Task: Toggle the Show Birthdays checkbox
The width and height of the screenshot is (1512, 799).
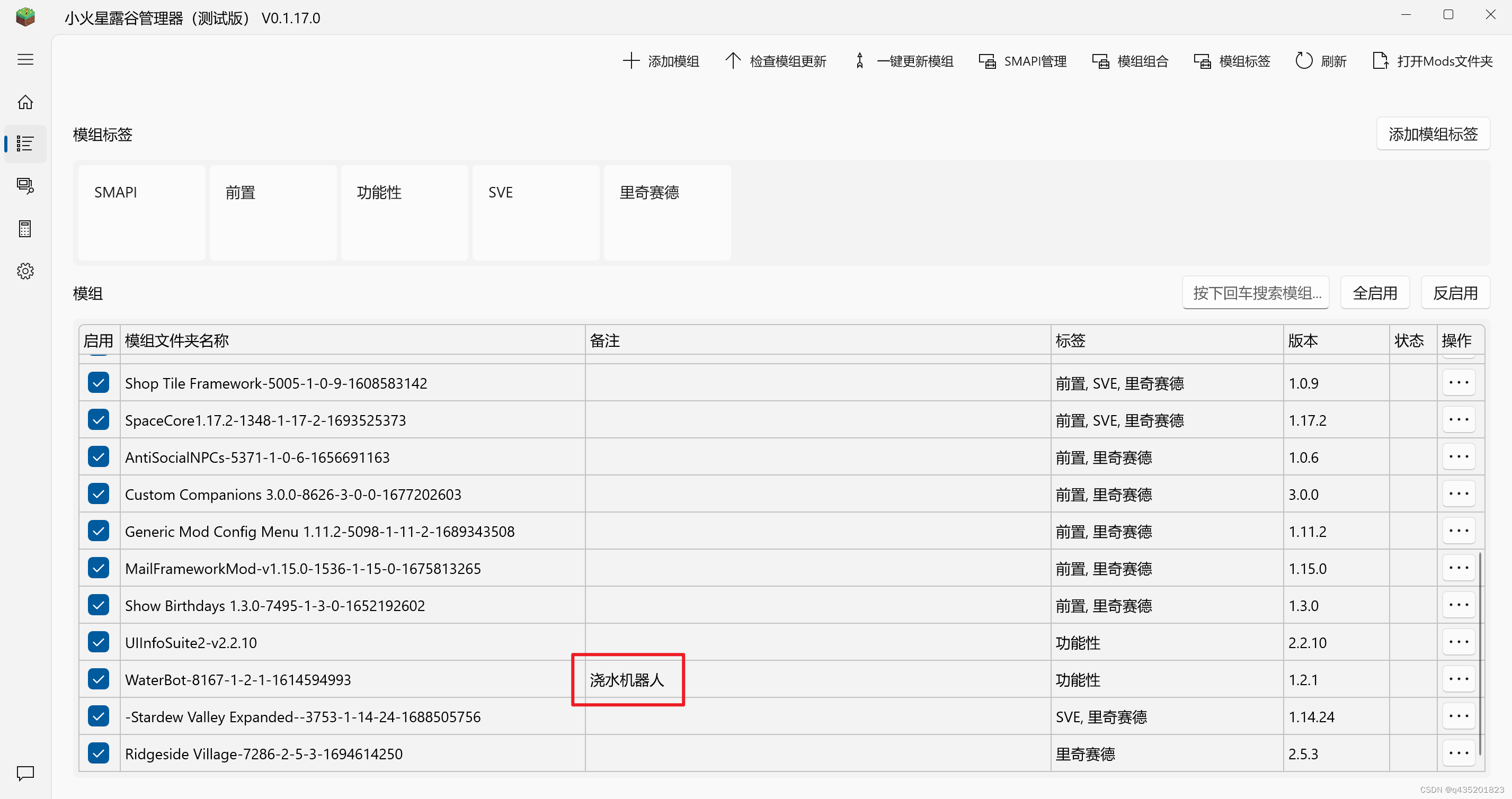Action: click(x=99, y=605)
